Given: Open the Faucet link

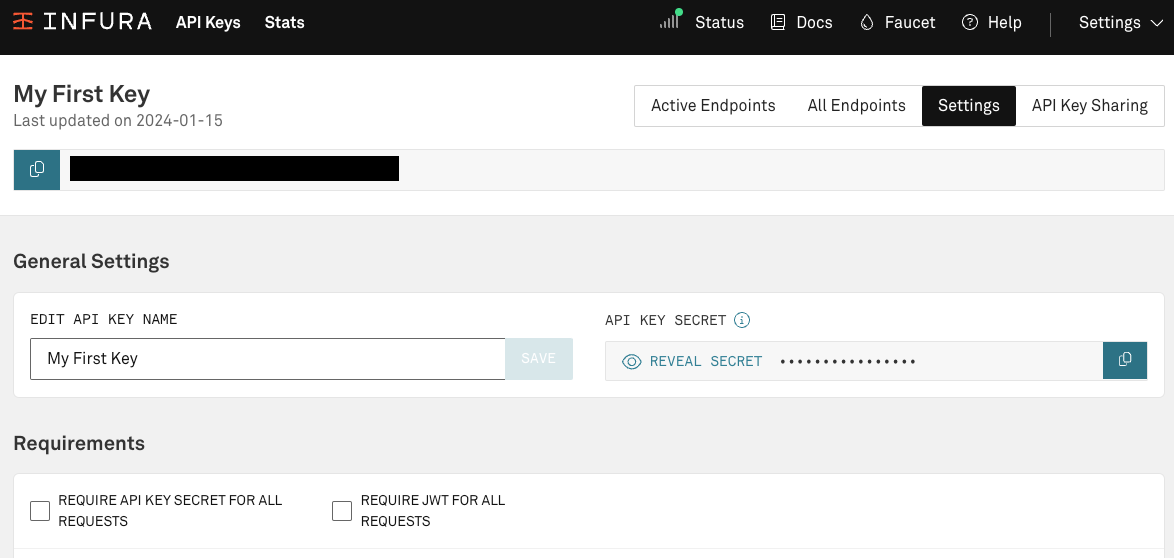Looking at the screenshot, I should [910, 22].
